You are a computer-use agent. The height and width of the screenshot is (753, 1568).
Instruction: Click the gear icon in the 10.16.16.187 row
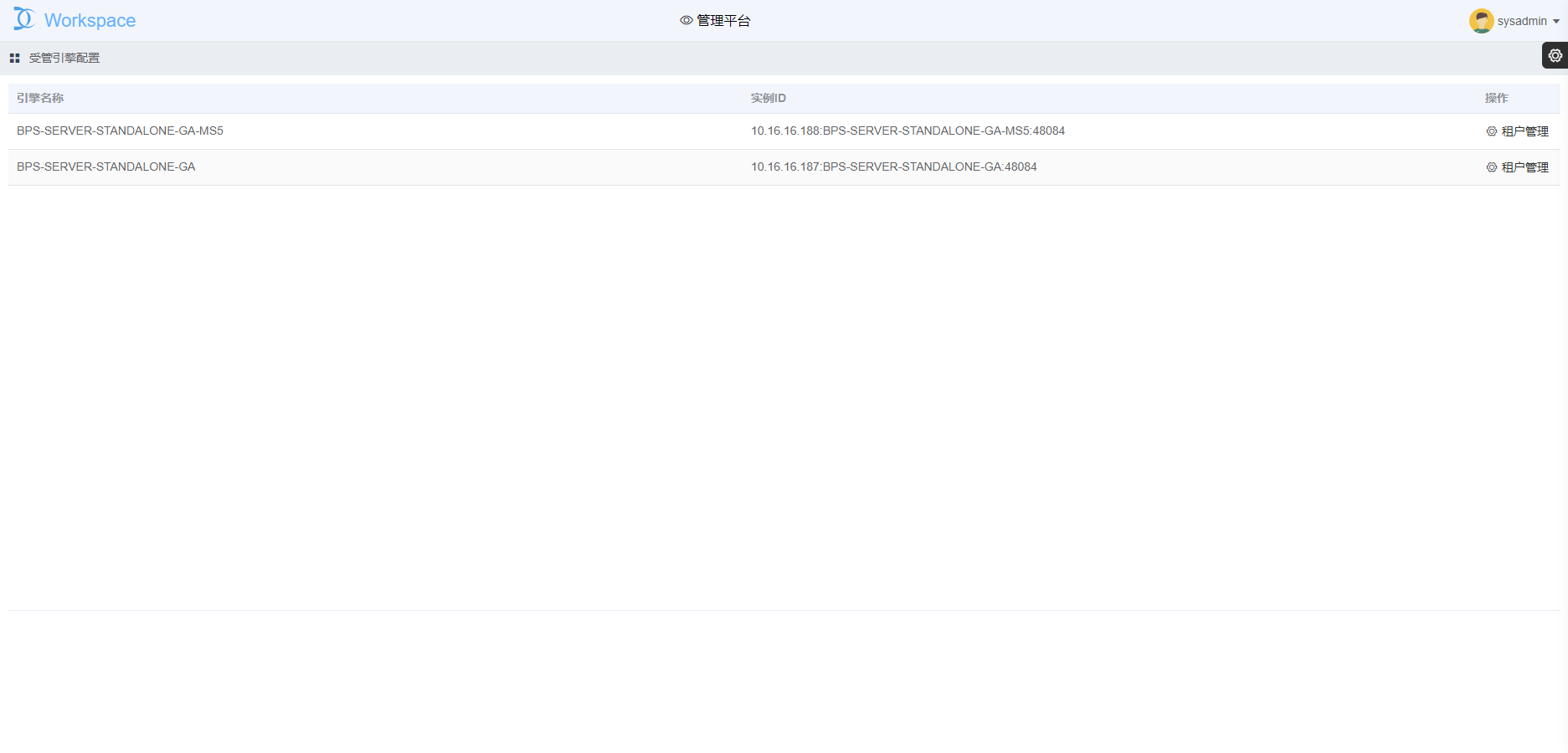tap(1491, 167)
